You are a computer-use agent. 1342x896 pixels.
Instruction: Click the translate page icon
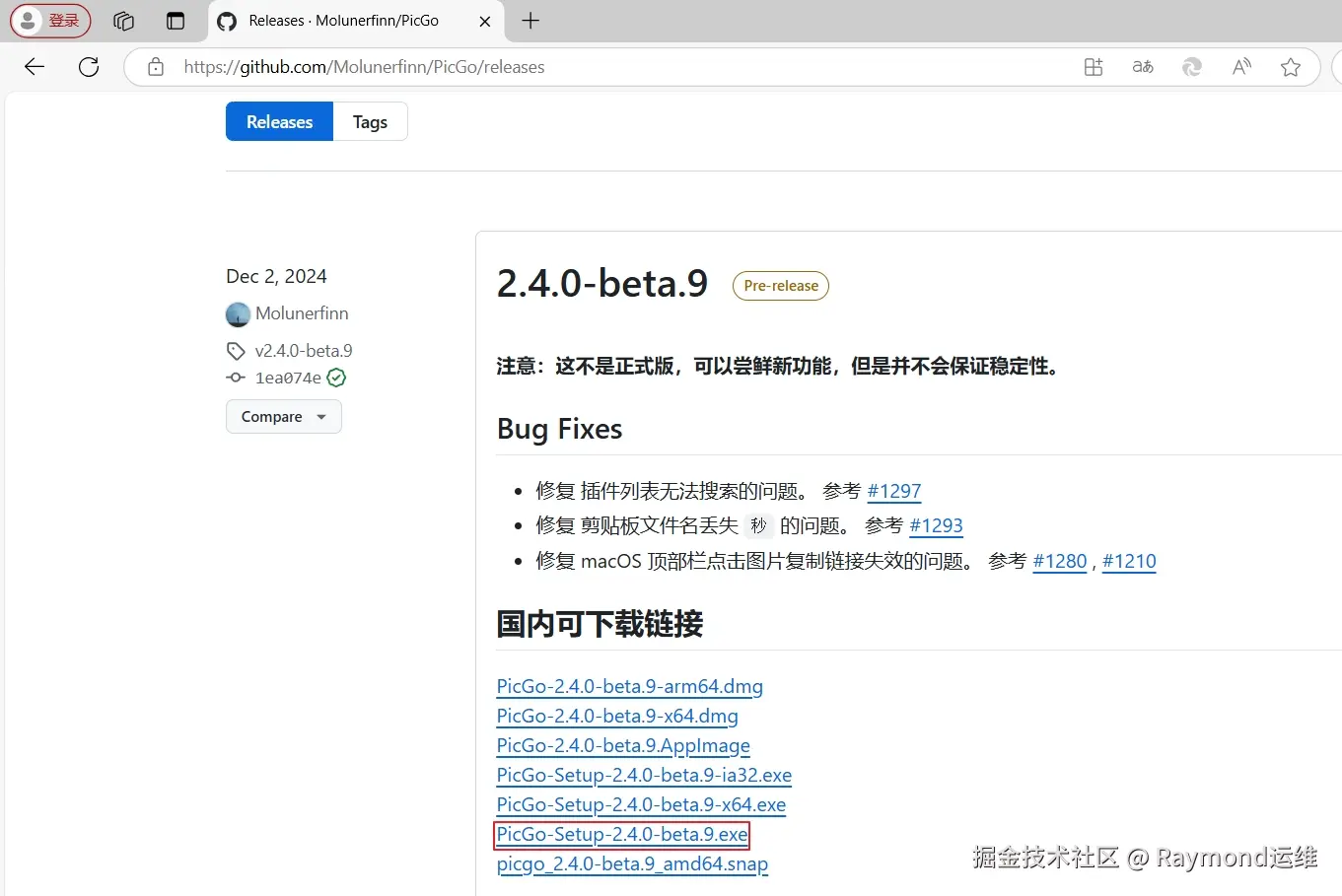click(1143, 67)
